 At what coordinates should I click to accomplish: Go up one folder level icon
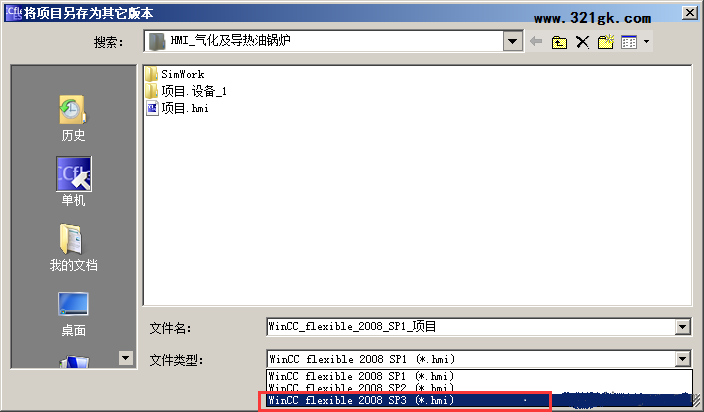coord(559,42)
